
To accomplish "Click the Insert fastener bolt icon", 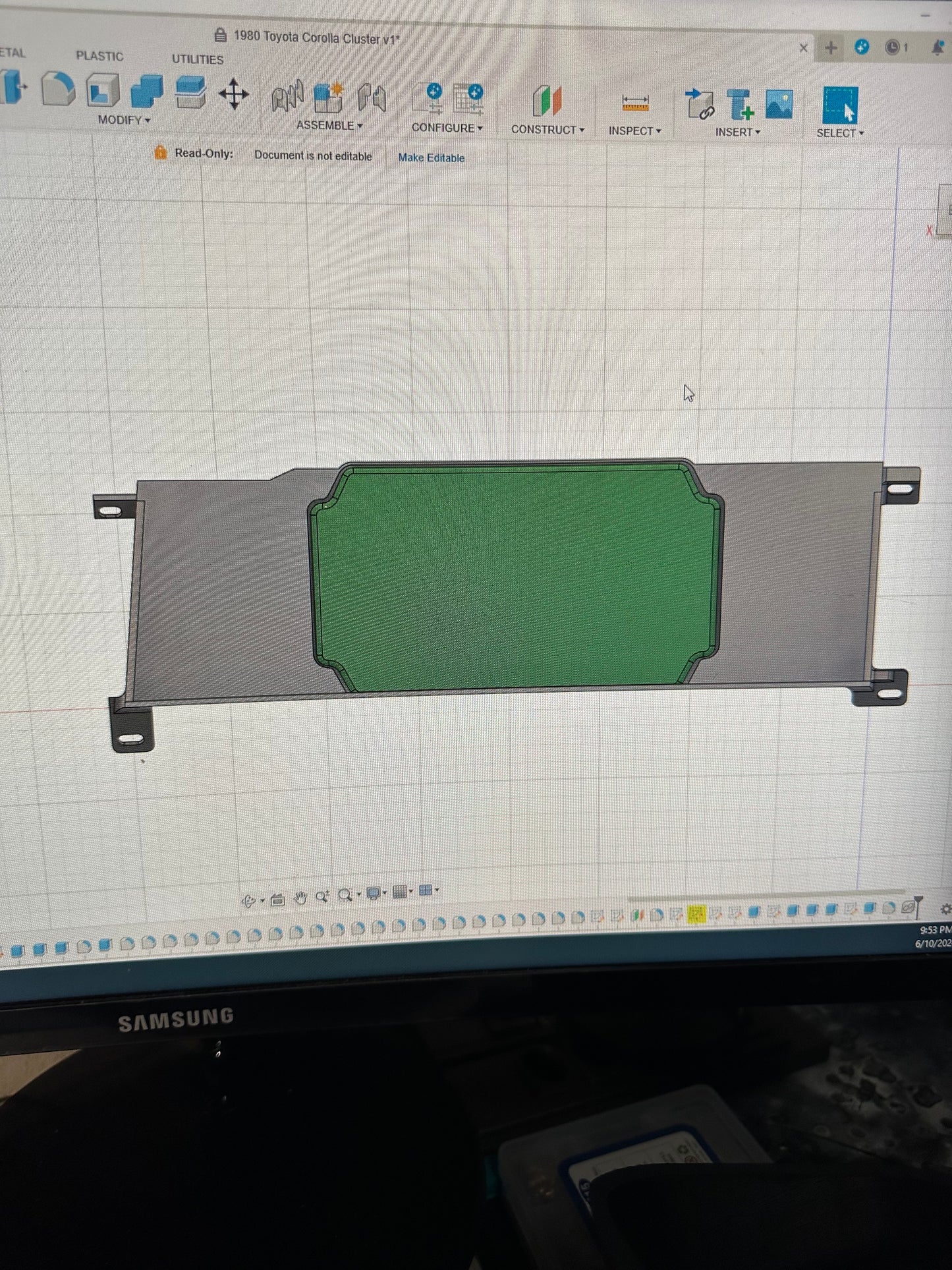I will [740, 105].
